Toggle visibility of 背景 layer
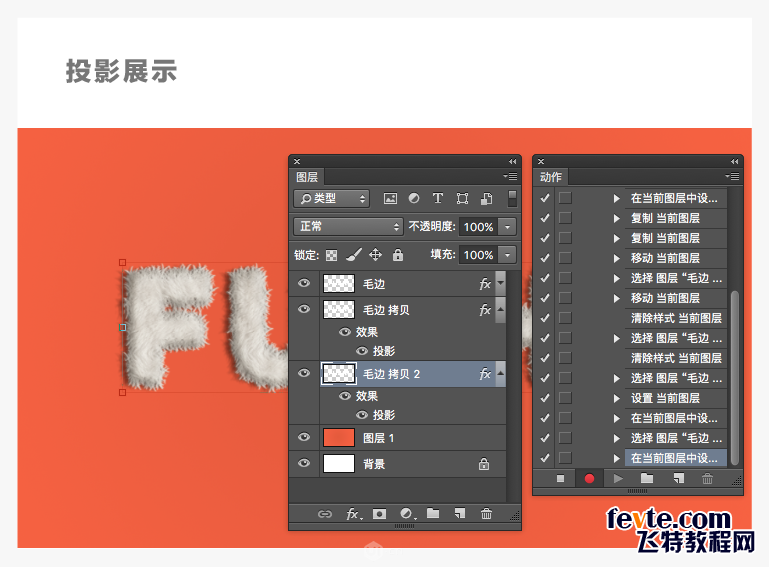769x567 pixels. pos(304,464)
